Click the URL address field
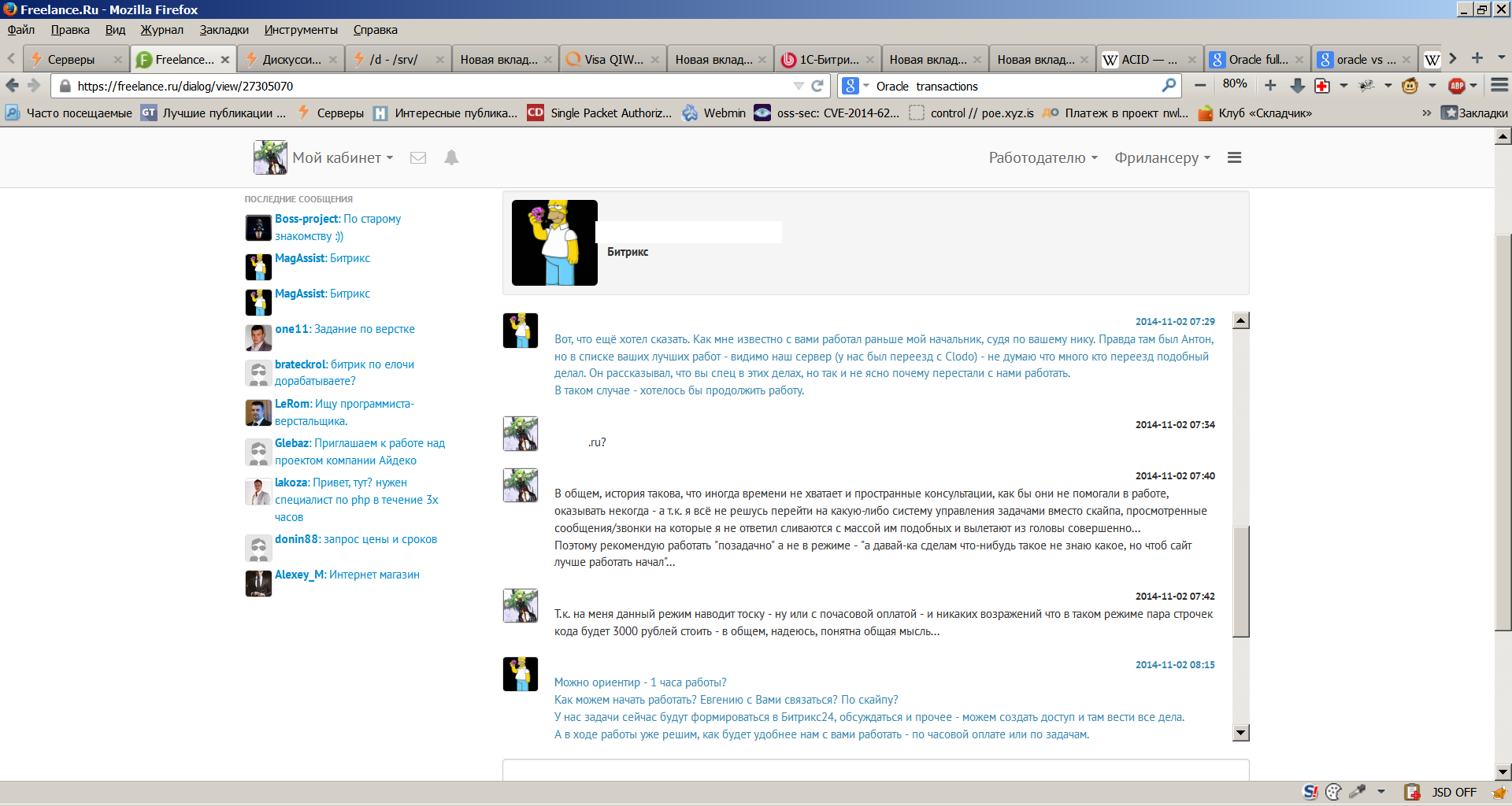The image size is (1512, 806). (432, 86)
